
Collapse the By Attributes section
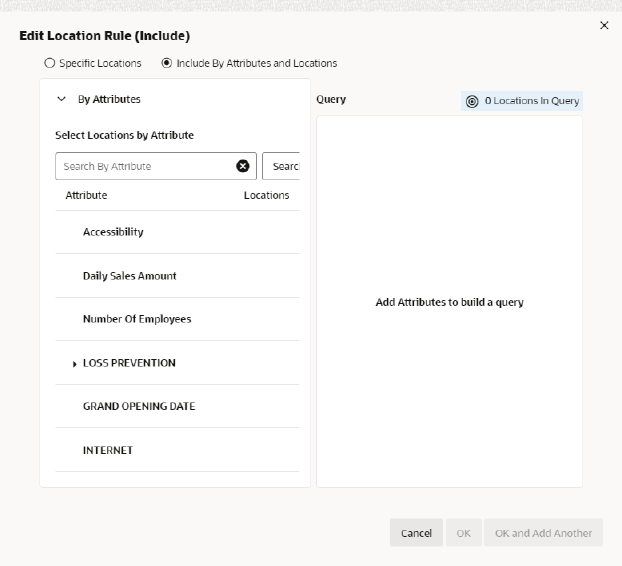[61, 99]
